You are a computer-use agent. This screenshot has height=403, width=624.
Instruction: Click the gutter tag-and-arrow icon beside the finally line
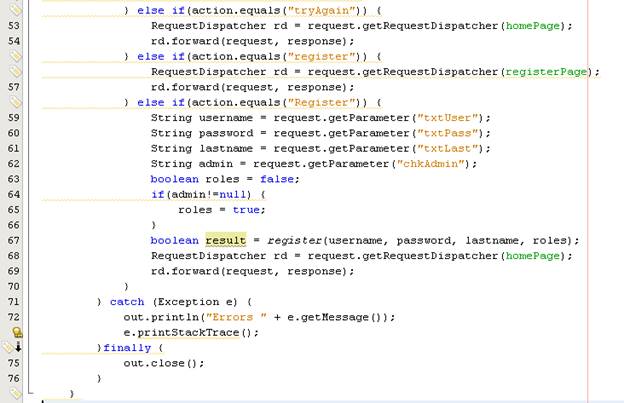(x=13, y=348)
